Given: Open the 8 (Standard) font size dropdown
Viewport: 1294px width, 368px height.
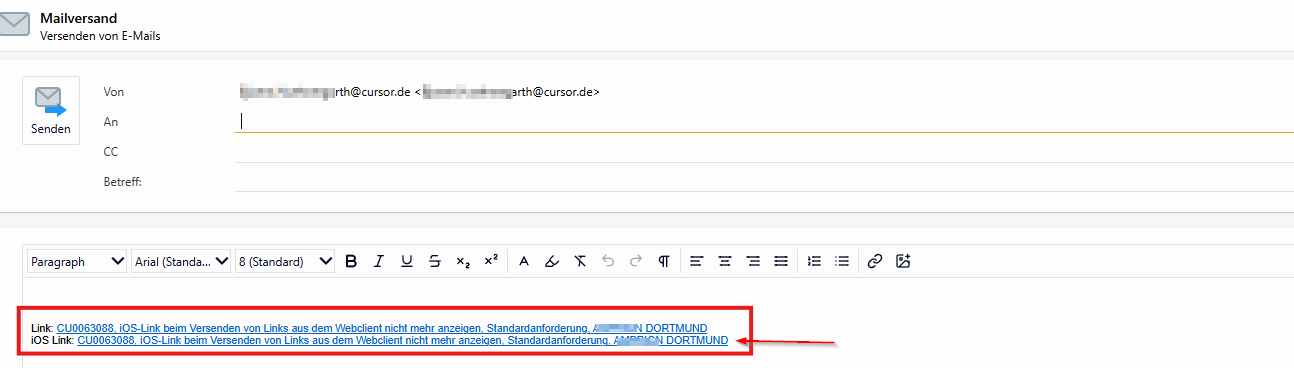Looking at the screenshot, I should click(285, 261).
